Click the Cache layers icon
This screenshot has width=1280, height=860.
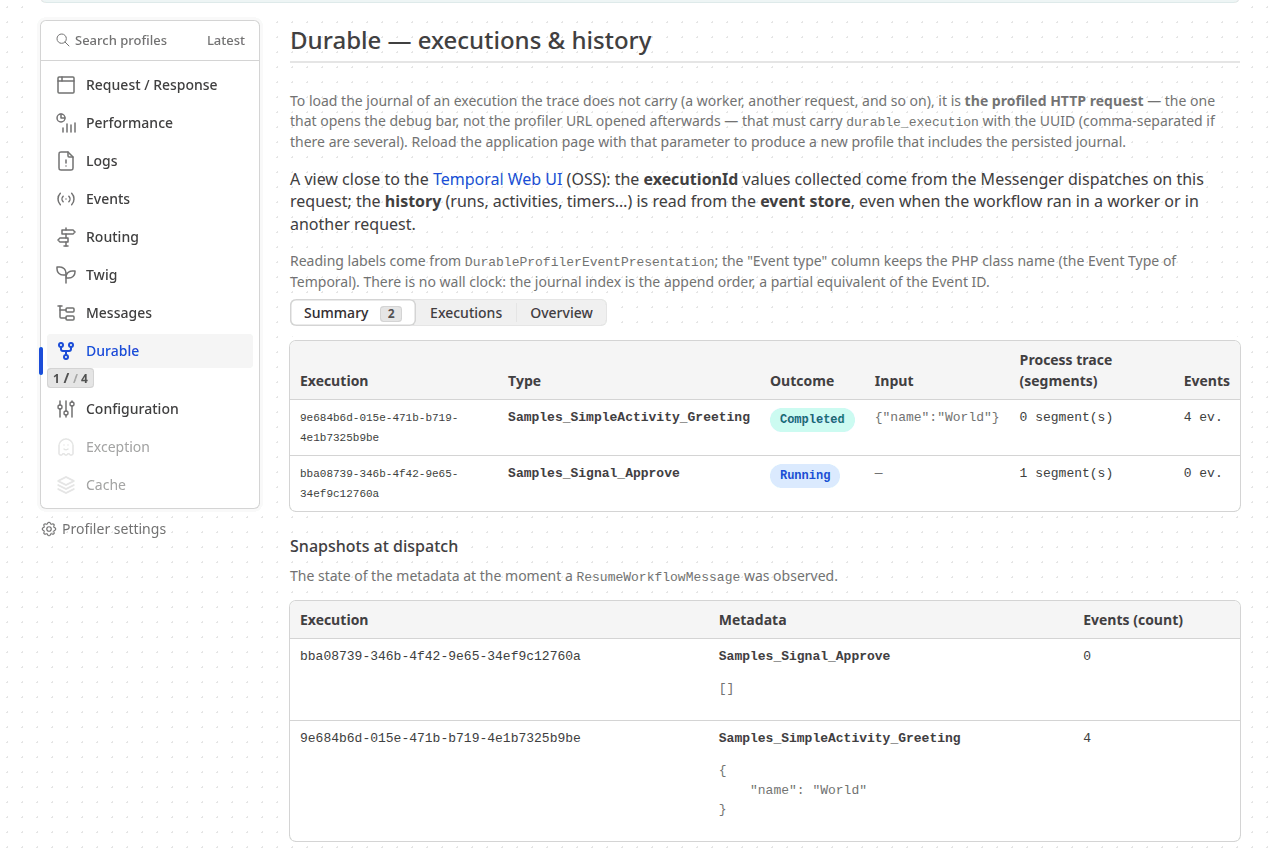[66, 485]
